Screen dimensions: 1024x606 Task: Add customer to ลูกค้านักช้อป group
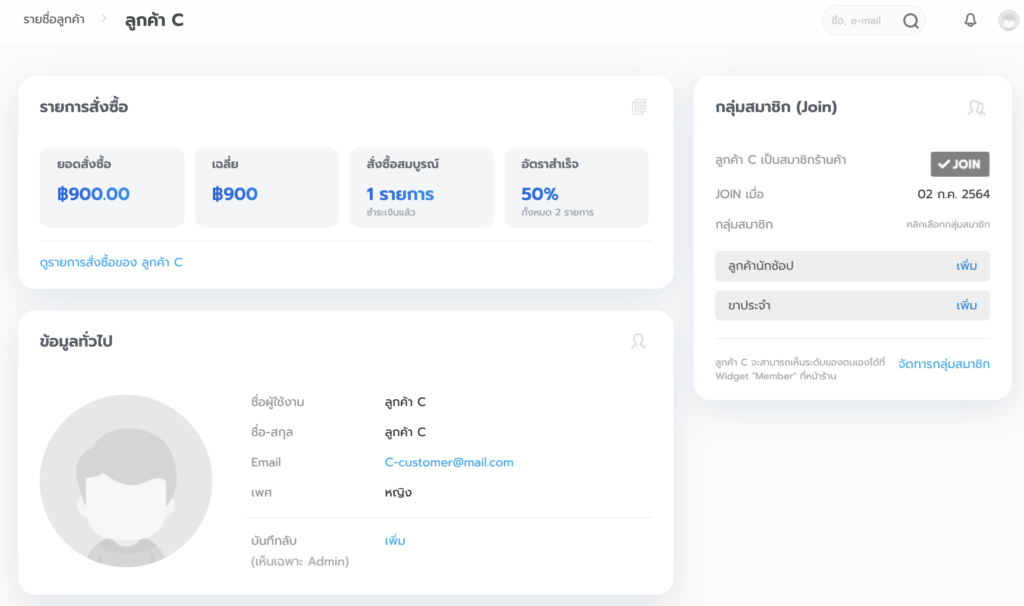[965, 266]
